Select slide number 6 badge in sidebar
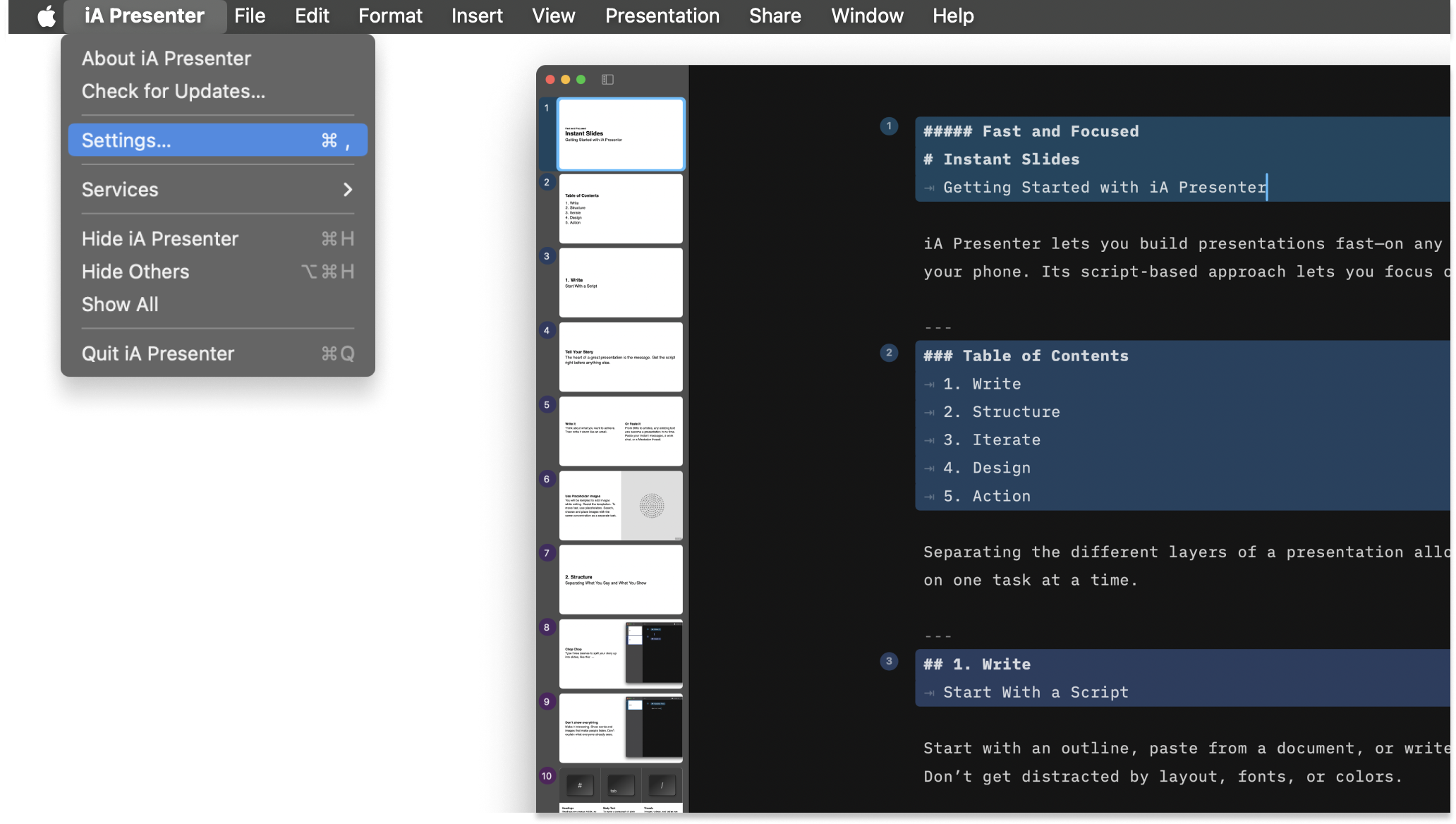1456x824 pixels. (x=547, y=479)
